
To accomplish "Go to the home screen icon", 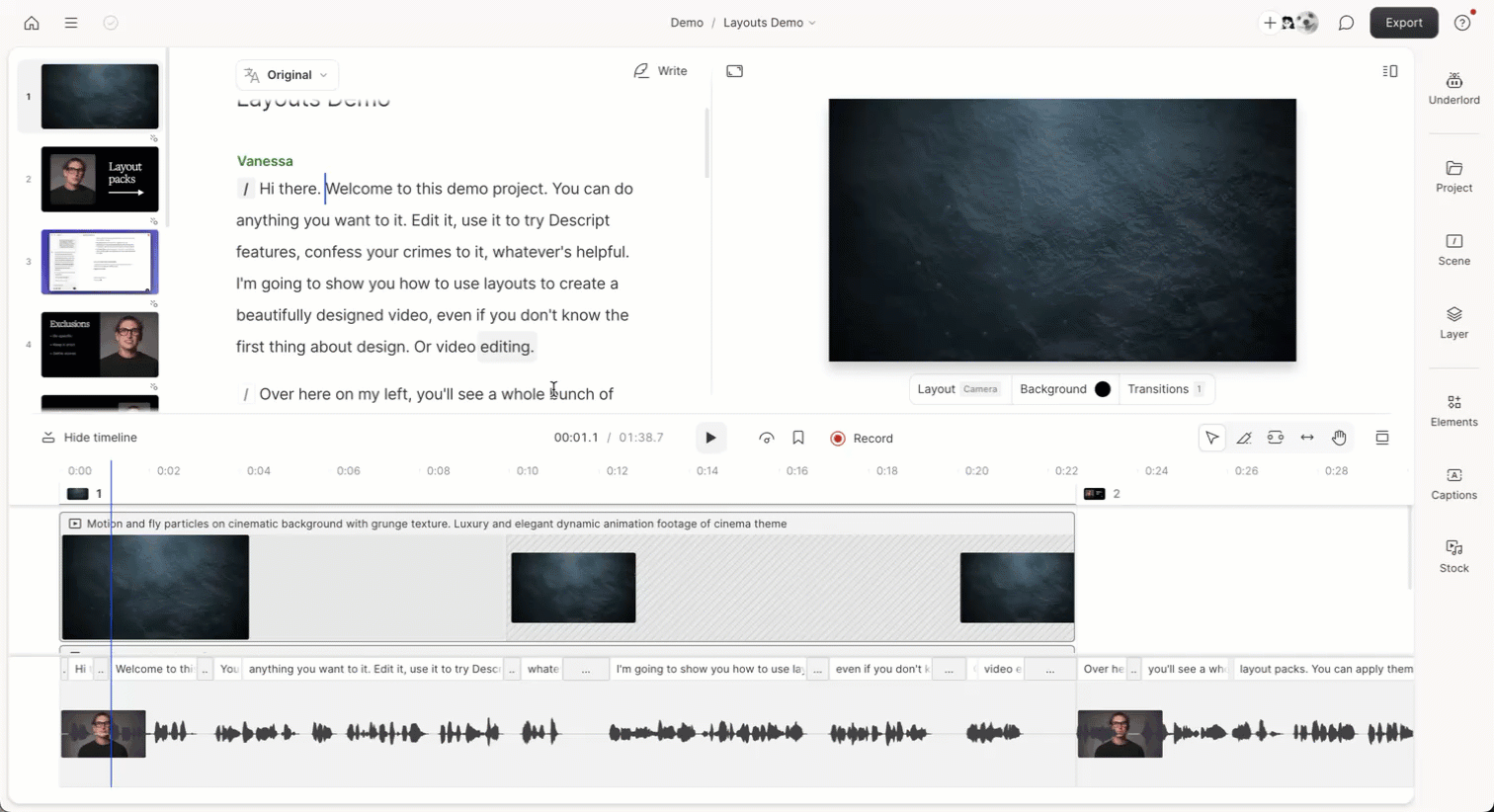I will (x=32, y=23).
